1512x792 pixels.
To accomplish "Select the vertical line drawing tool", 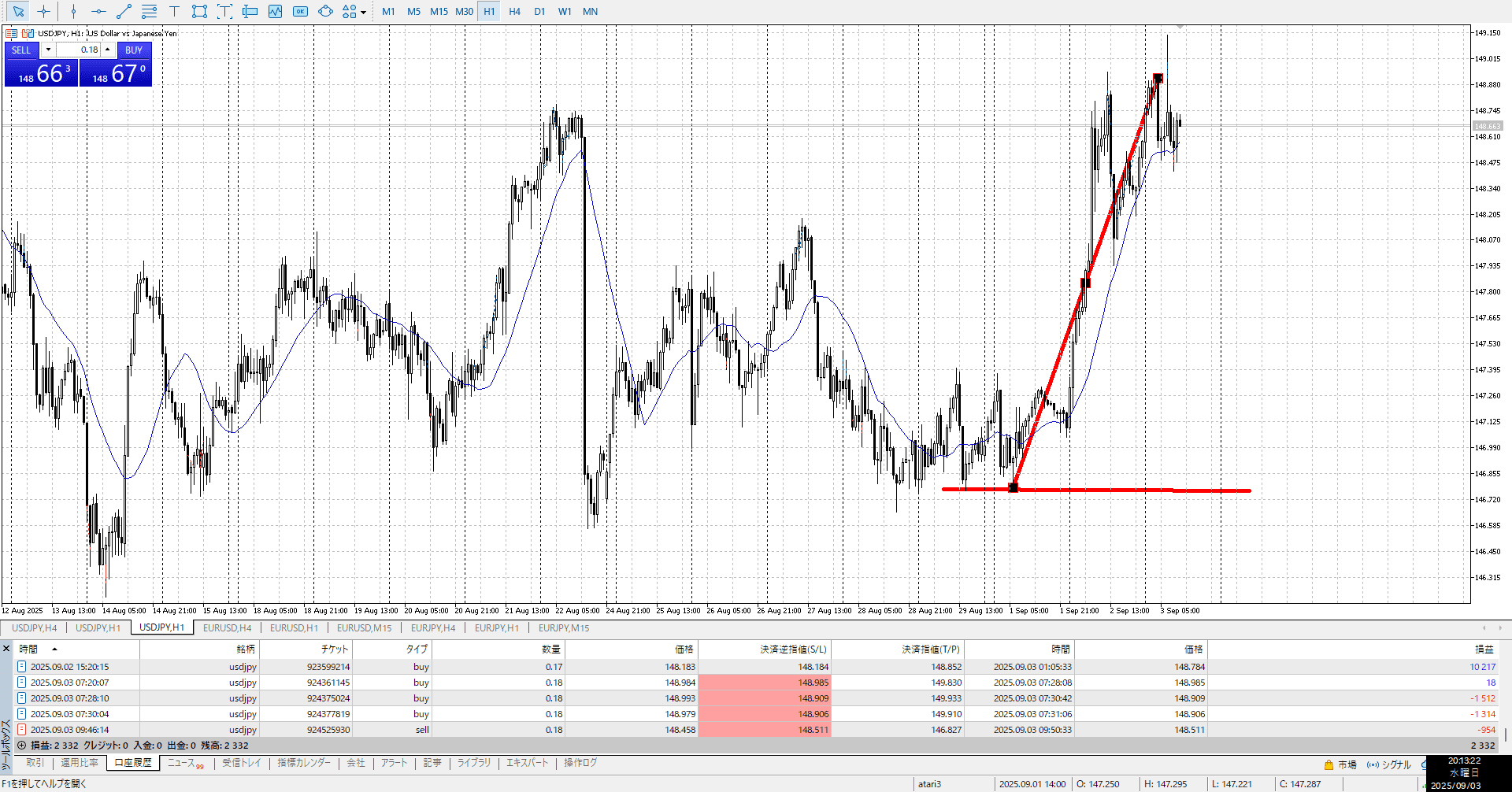I will [x=73, y=11].
